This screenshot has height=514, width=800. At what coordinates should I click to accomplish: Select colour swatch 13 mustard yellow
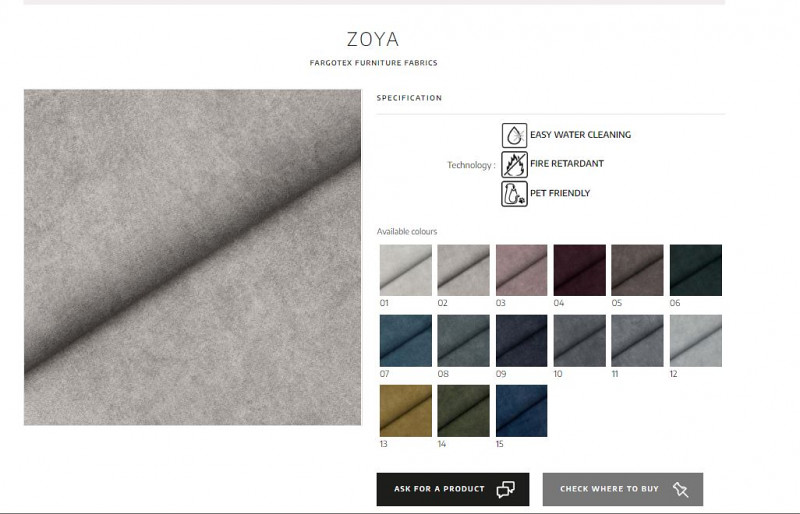pos(406,411)
